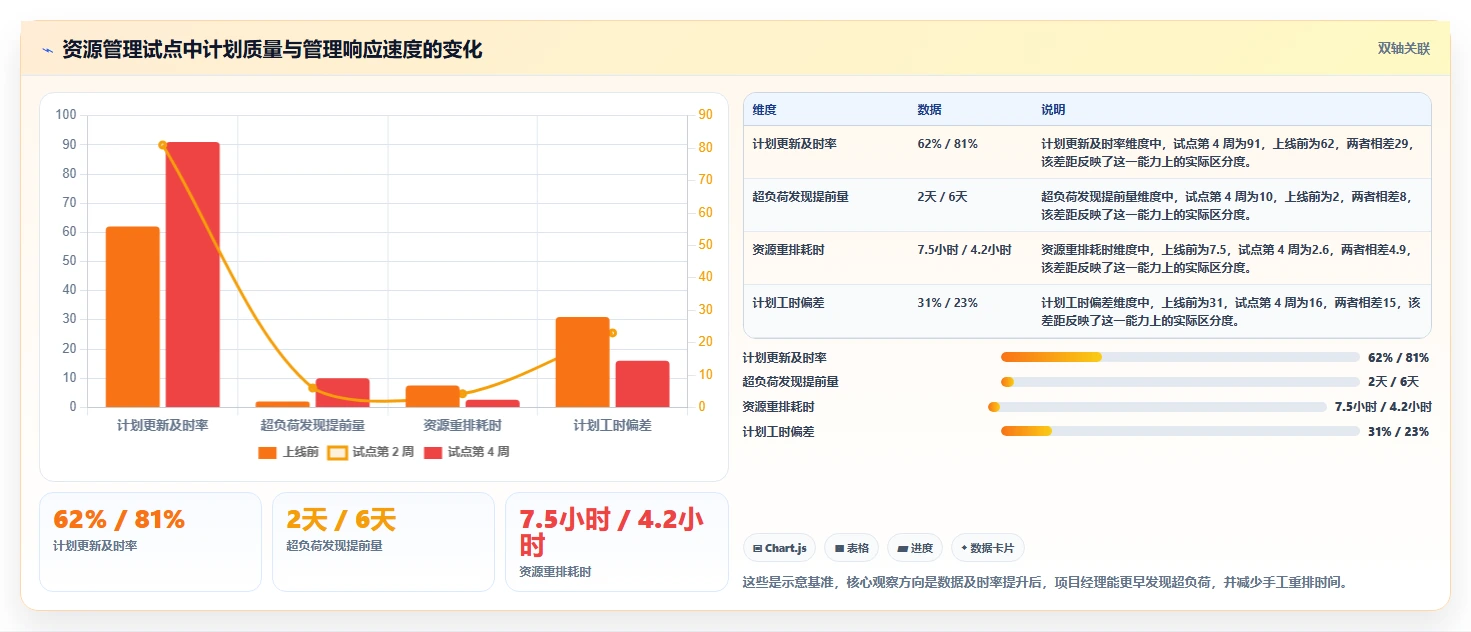
Task: Click the 超负荷发现提前量 progress bar
Action: pyautogui.click(x=1180, y=382)
